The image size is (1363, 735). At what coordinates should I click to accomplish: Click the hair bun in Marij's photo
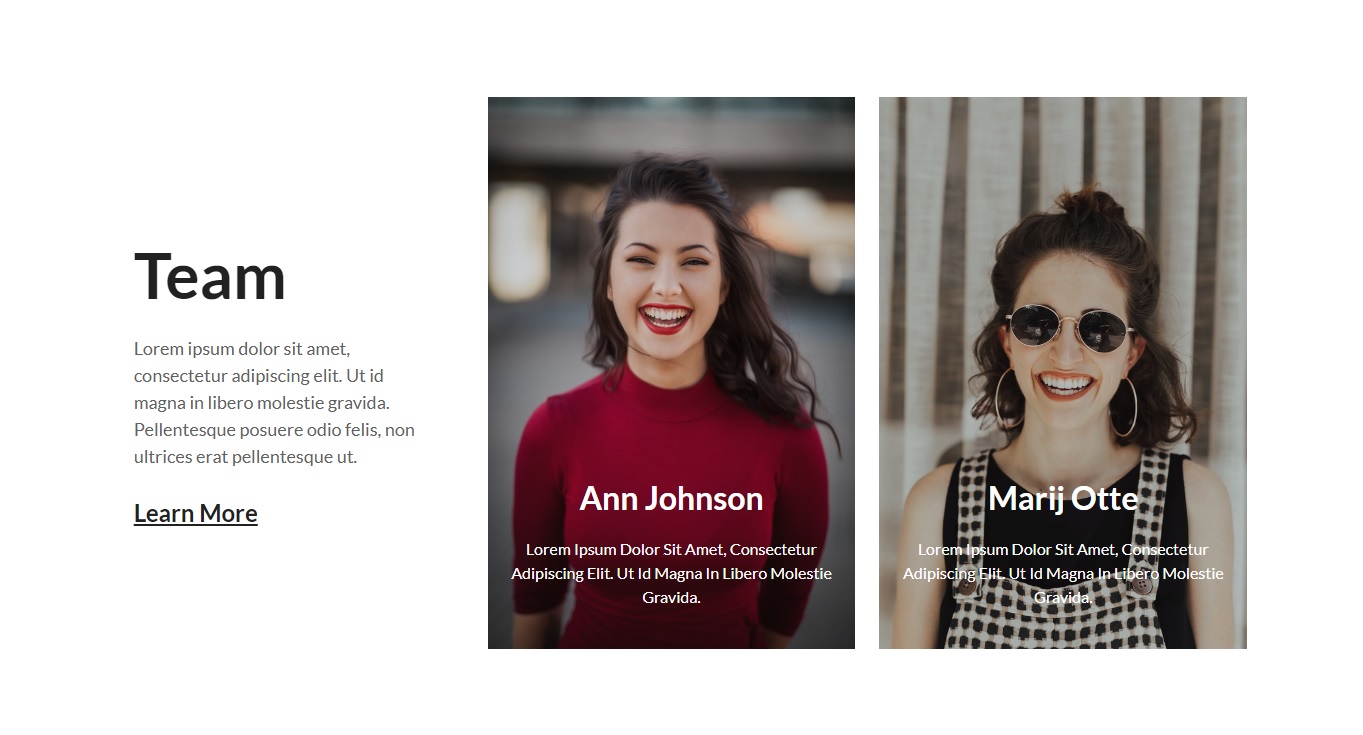click(1088, 205)
